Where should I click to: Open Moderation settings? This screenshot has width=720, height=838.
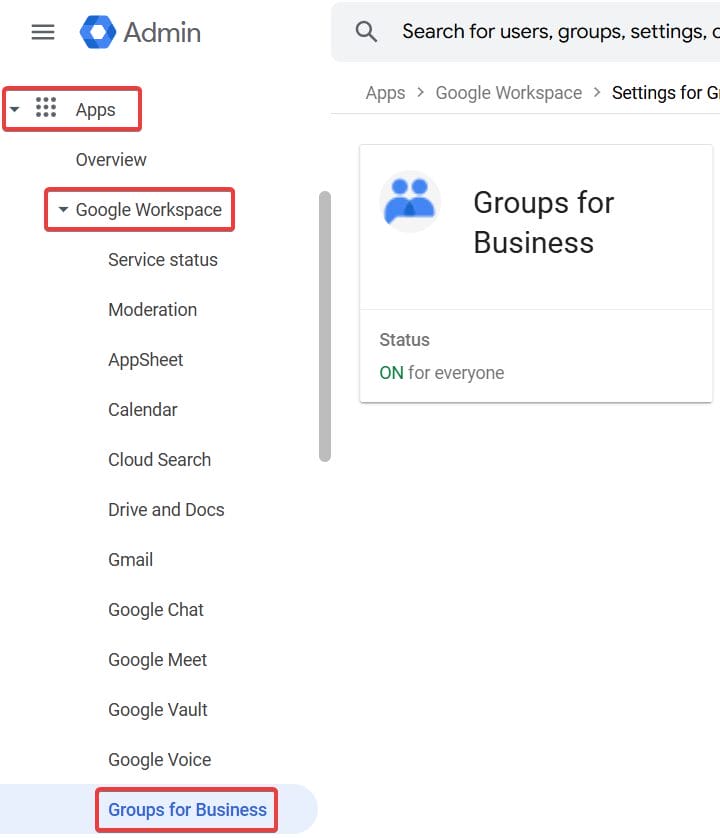click(x=153, y=310)
